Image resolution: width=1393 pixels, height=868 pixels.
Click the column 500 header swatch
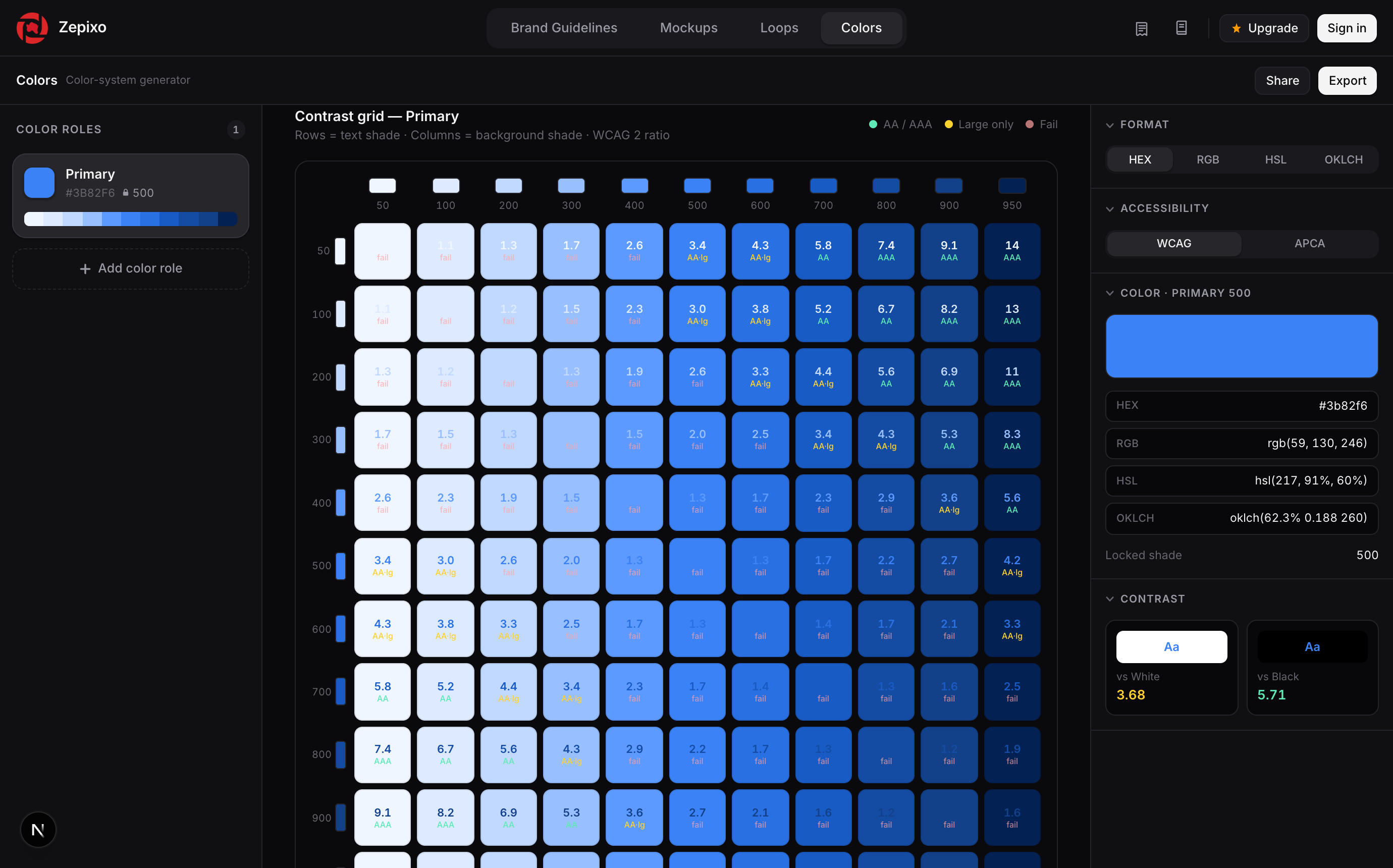coord(697,185)
